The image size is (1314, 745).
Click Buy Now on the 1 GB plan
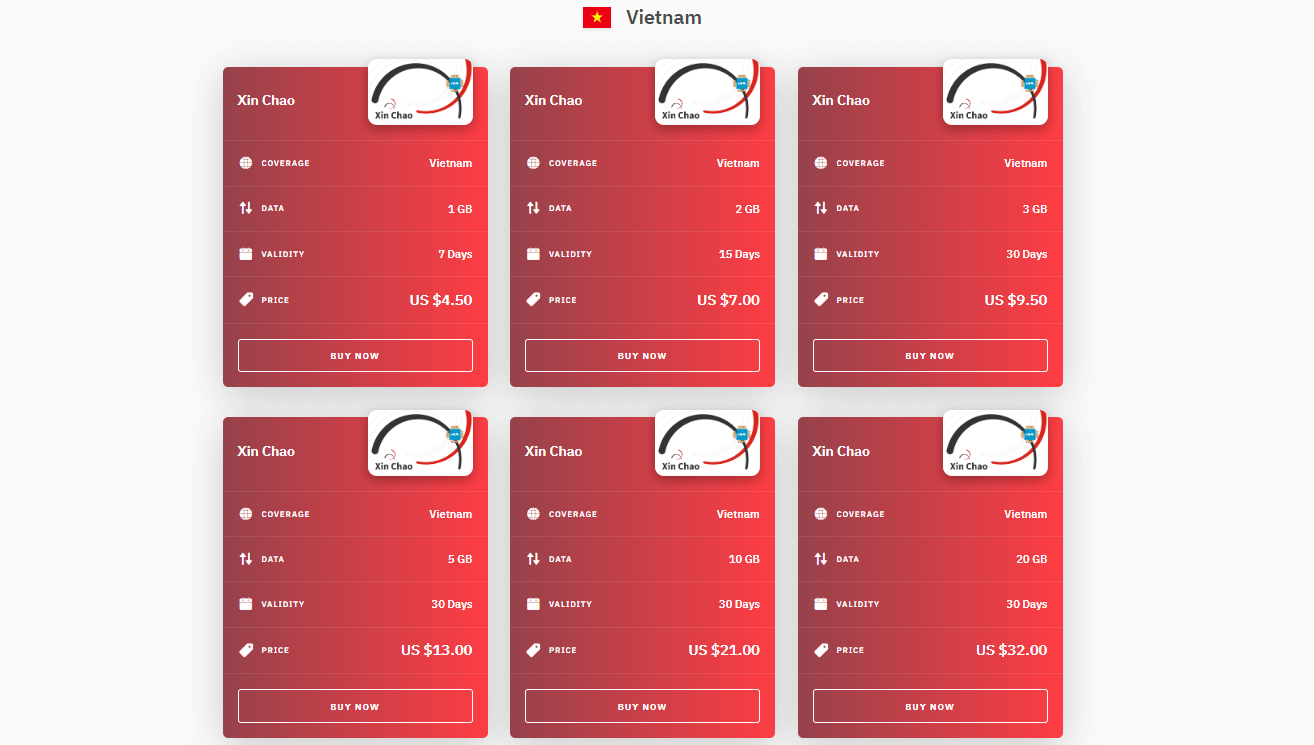click(355, 356)
